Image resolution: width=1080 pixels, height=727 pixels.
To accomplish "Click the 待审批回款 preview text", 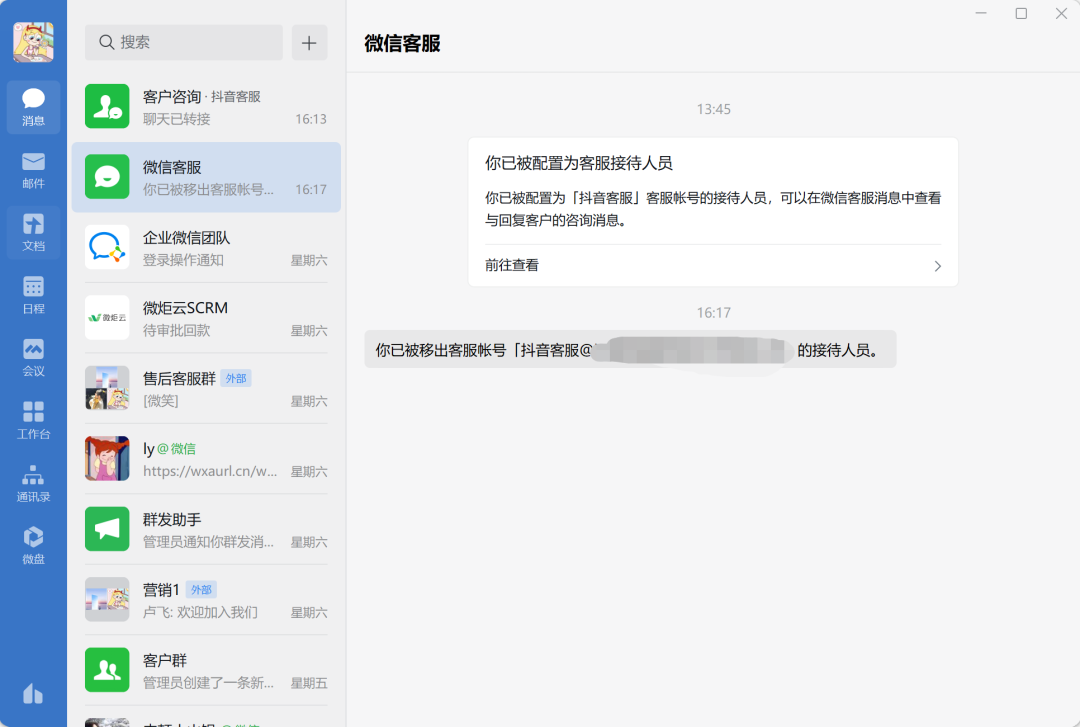I will point(176,331).
